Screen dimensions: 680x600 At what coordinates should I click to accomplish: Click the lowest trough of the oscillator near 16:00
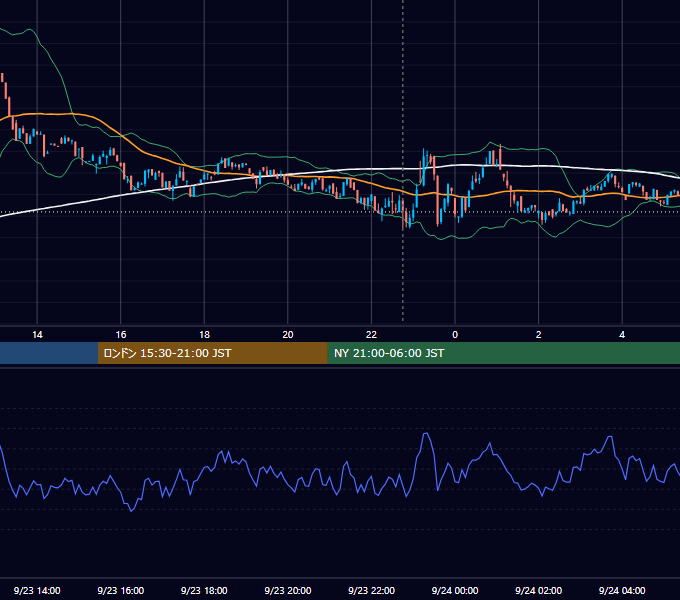coord(132,511)
